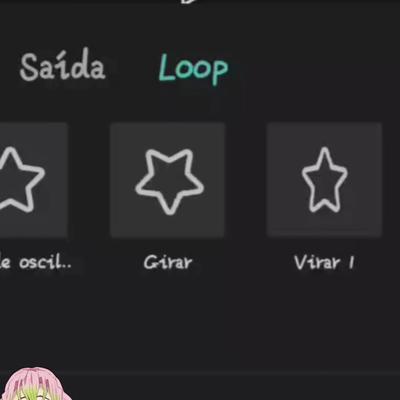Click the Virar I text label
This screenshot has height=400, width=400.
(x=324, y=262)
